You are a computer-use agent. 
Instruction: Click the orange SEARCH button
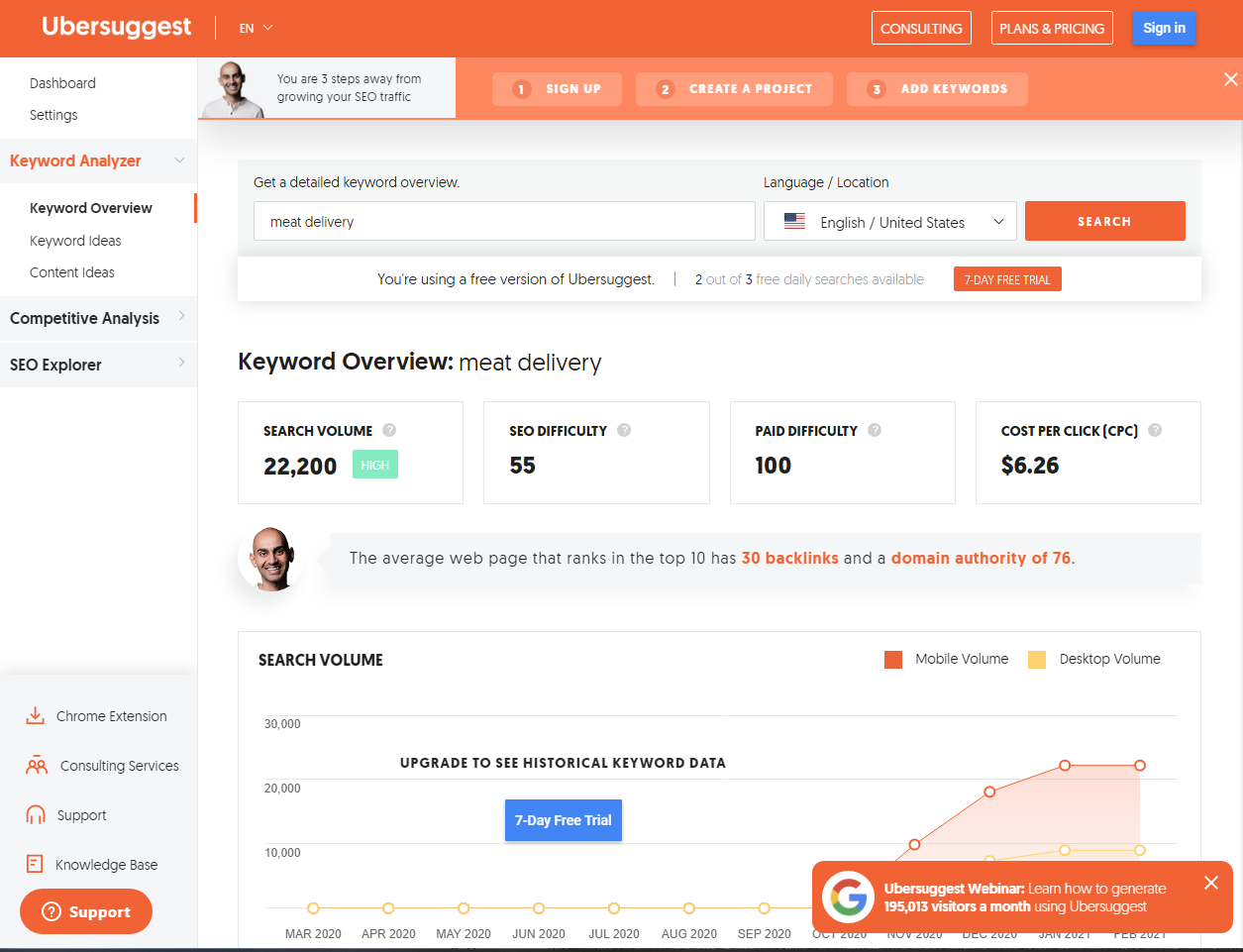[1104, 221]
